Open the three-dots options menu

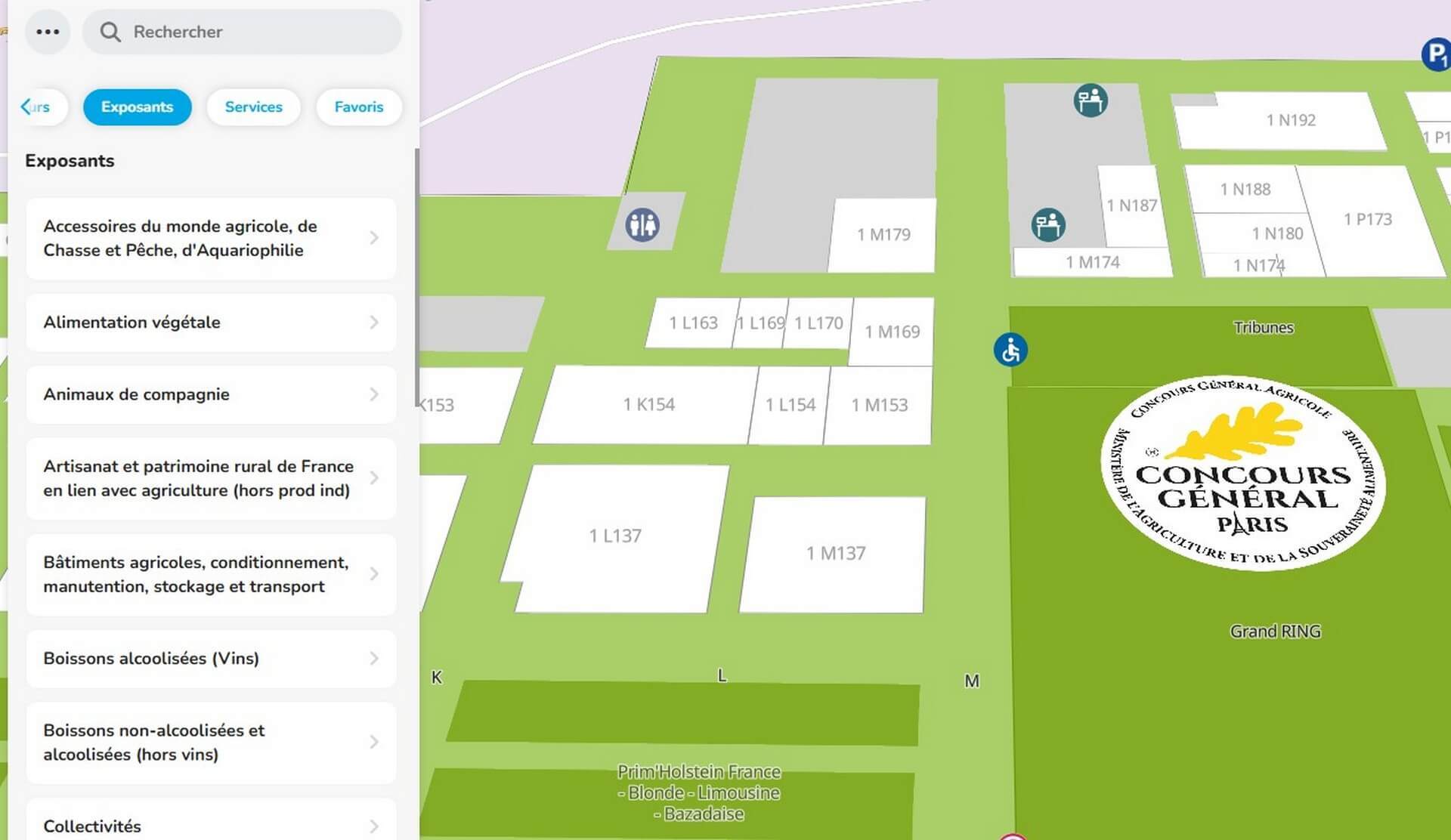pos(48,32)
